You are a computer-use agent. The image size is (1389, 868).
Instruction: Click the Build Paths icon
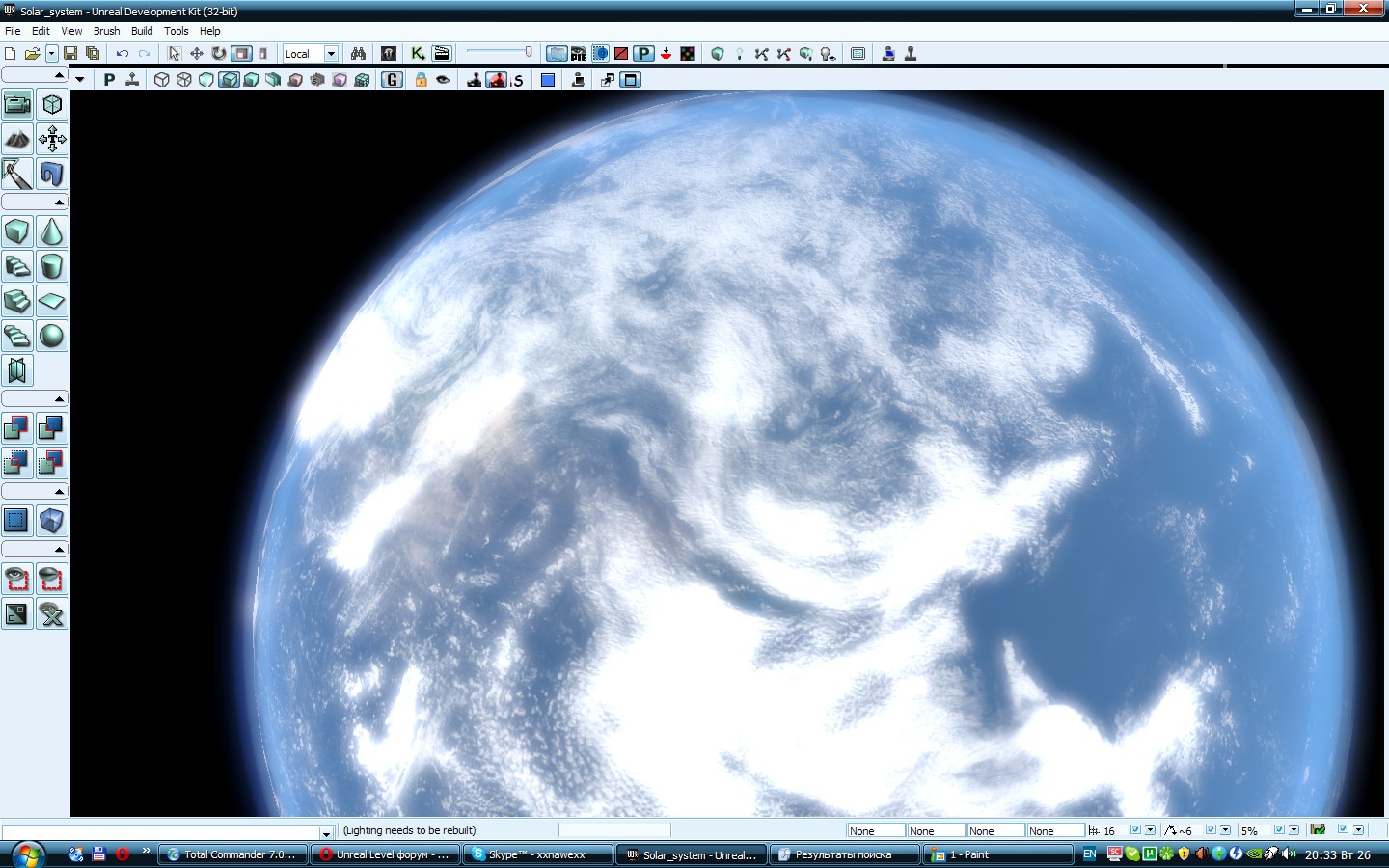point(762,54)
